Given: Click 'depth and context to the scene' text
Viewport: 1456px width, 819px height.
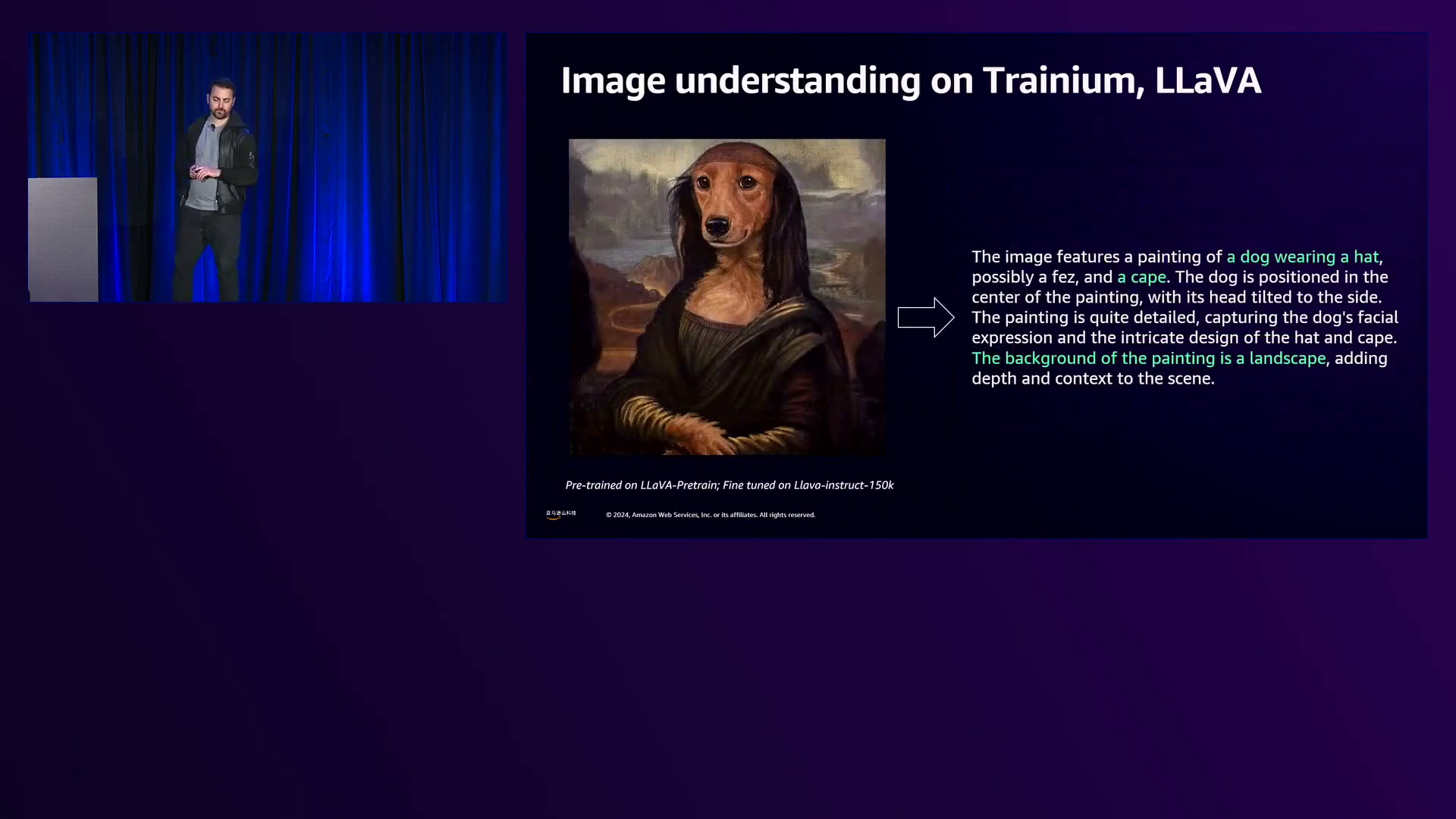Looking at the screenshot, I should tap(1093, 378).
